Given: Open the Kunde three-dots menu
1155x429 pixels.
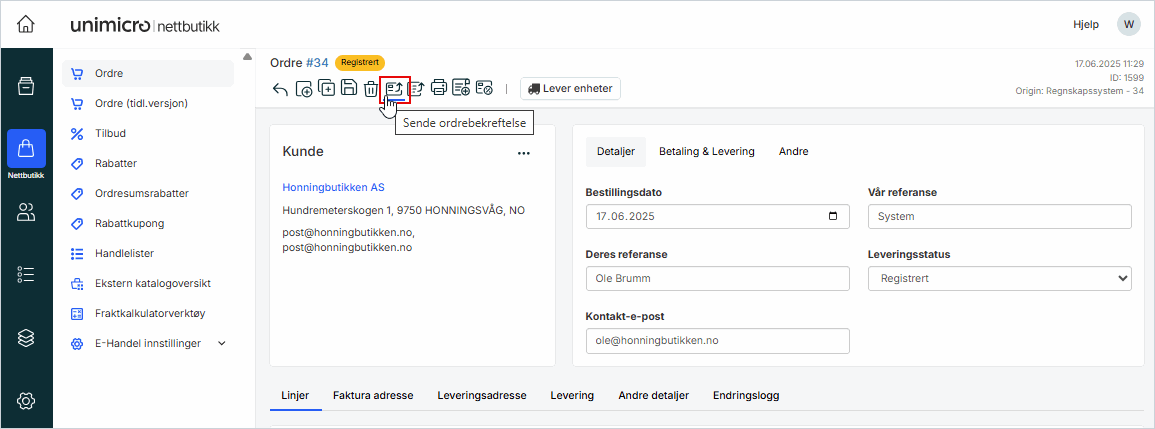Looking at the screenshot, I should click(x=523, y=153).
